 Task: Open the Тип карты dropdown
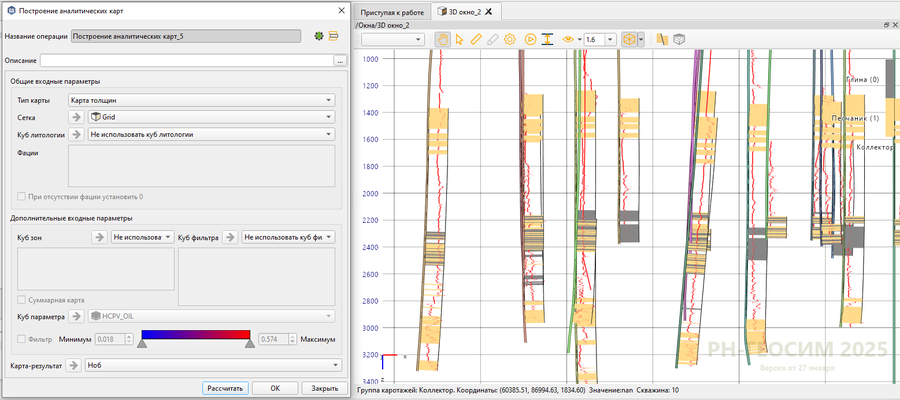[201, 100]
